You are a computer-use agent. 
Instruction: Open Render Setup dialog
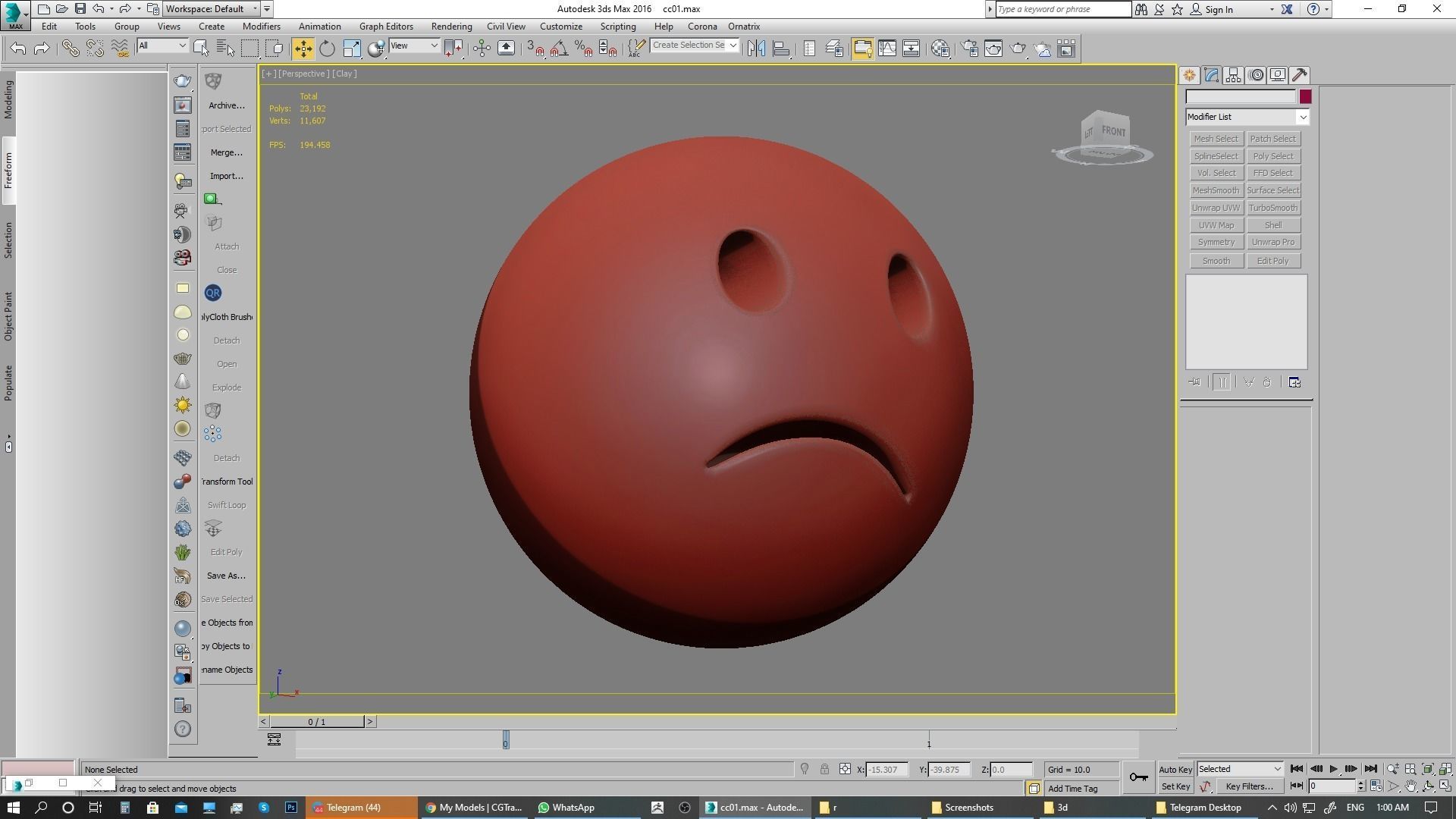[969, 49]
